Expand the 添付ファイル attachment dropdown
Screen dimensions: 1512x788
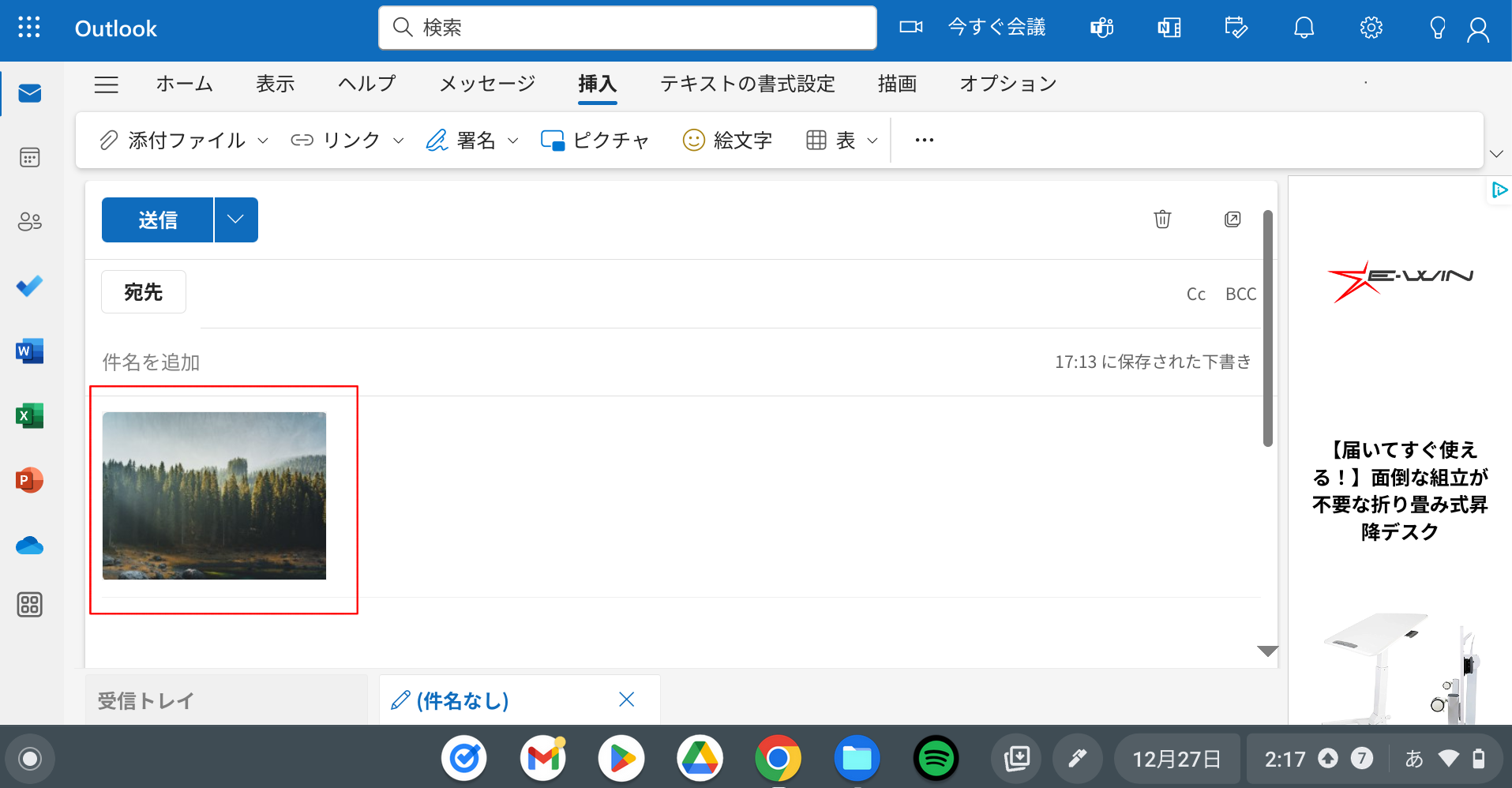pos(264,140)
